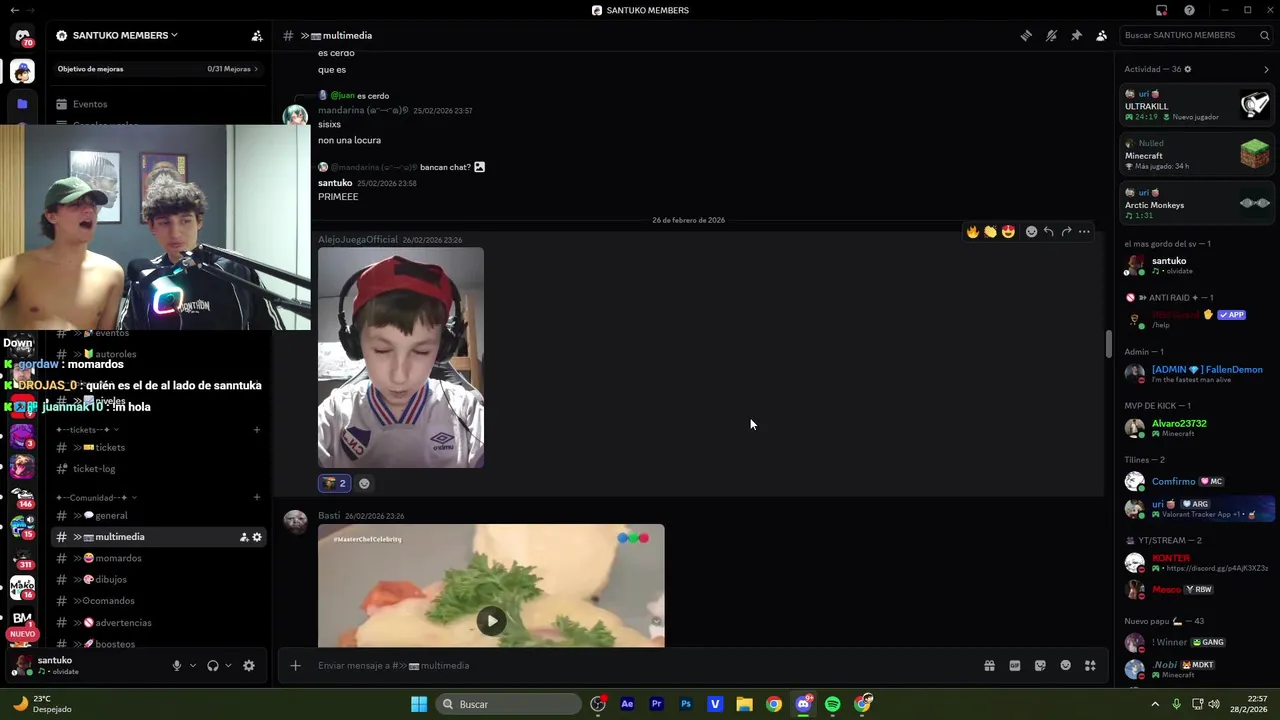This screenshot has height=720, width=1280.
Task: Open AlejoJuegaOfficial's image attachment
Action: pyautogui.click(x=400, y=358)
